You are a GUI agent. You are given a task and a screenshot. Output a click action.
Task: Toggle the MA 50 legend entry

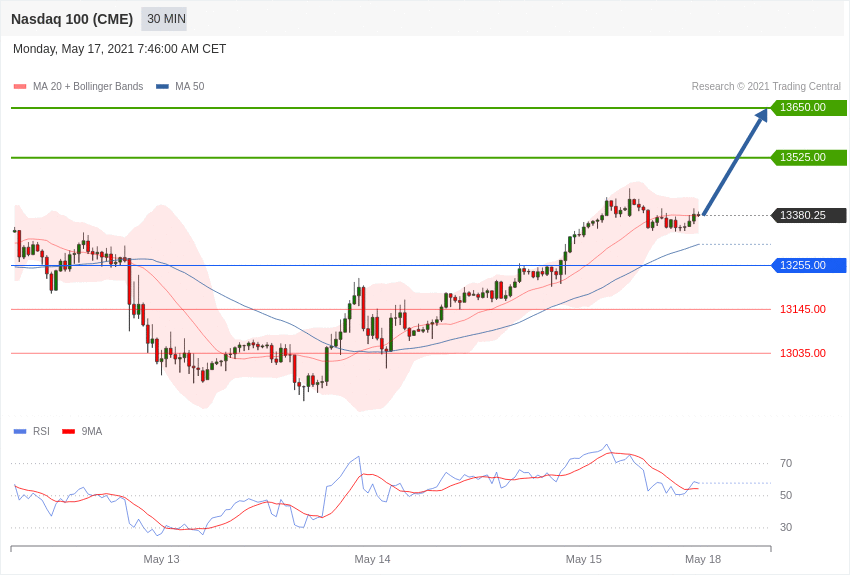(180, 86)
